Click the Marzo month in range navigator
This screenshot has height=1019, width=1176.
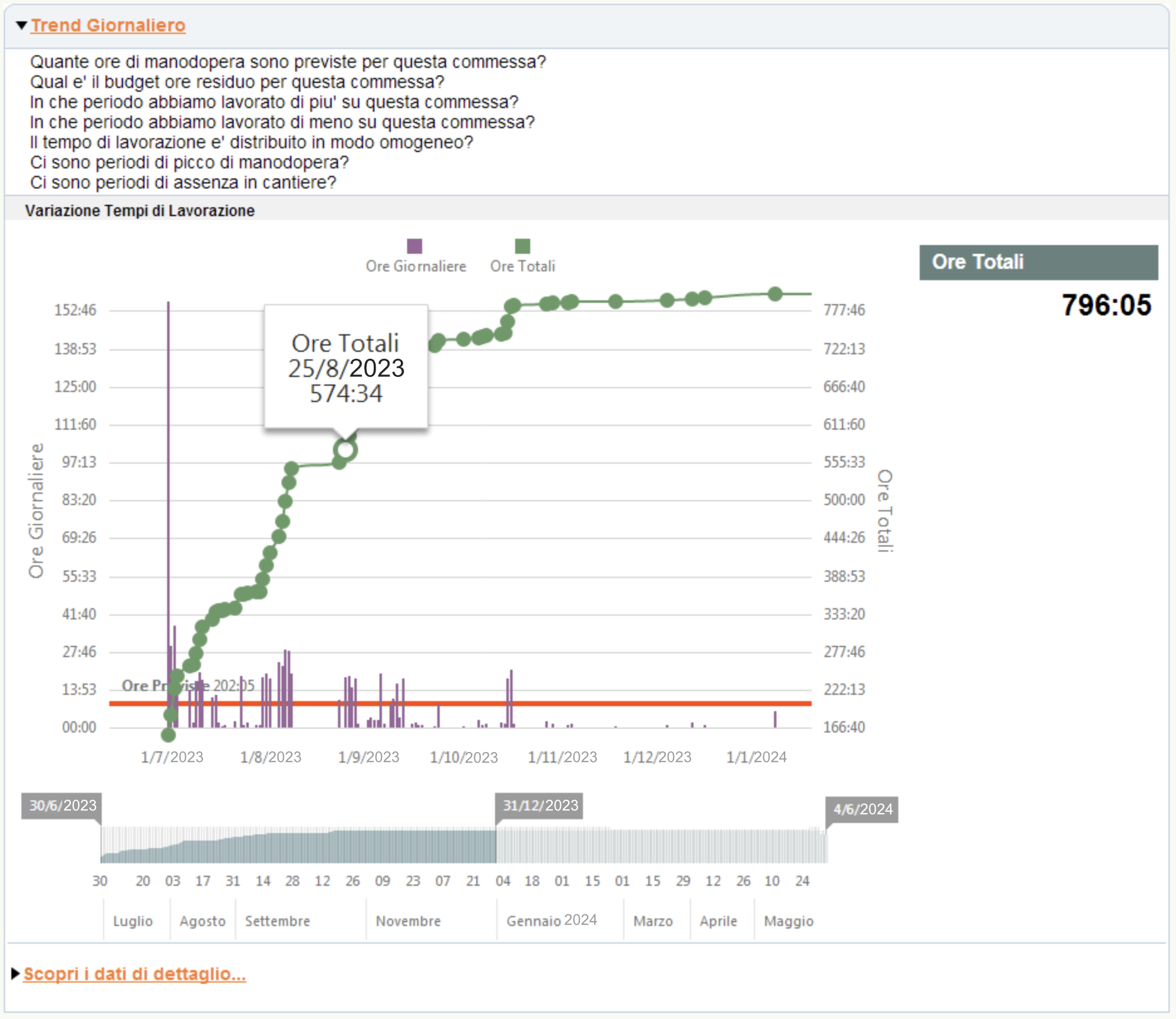pos(653,921)
